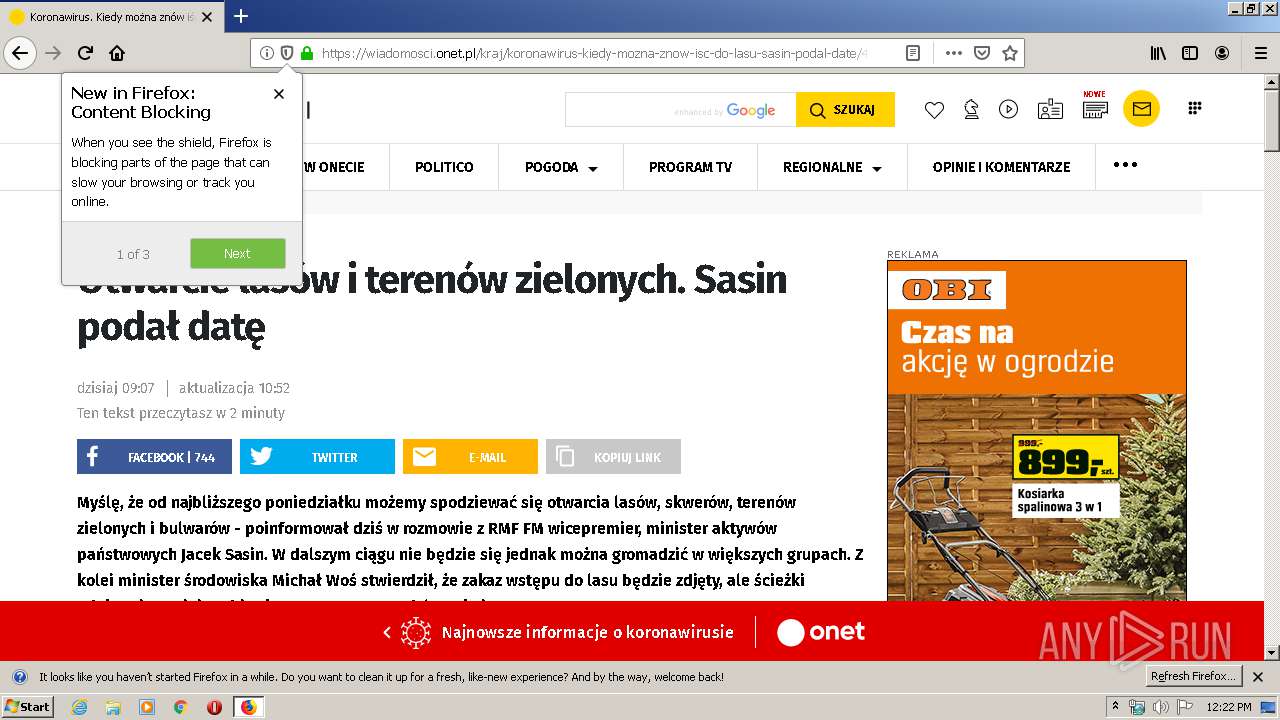The width and height of the screenshot is (1280, 720).
Task: Open the Firefox hamburger menu
Action: click(x=1260, y=53)
